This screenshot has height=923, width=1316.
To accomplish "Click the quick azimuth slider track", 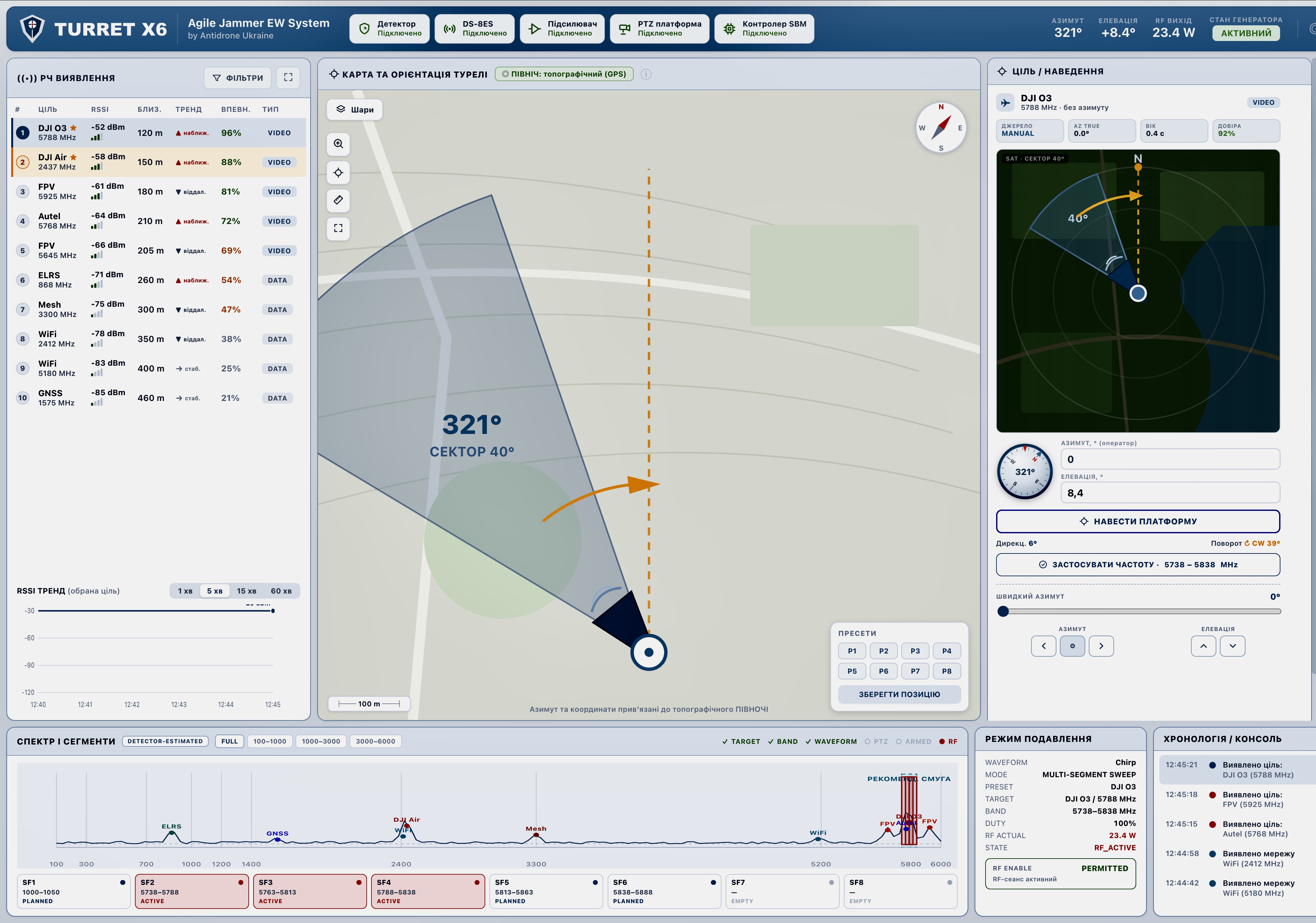I will 1139,611.
